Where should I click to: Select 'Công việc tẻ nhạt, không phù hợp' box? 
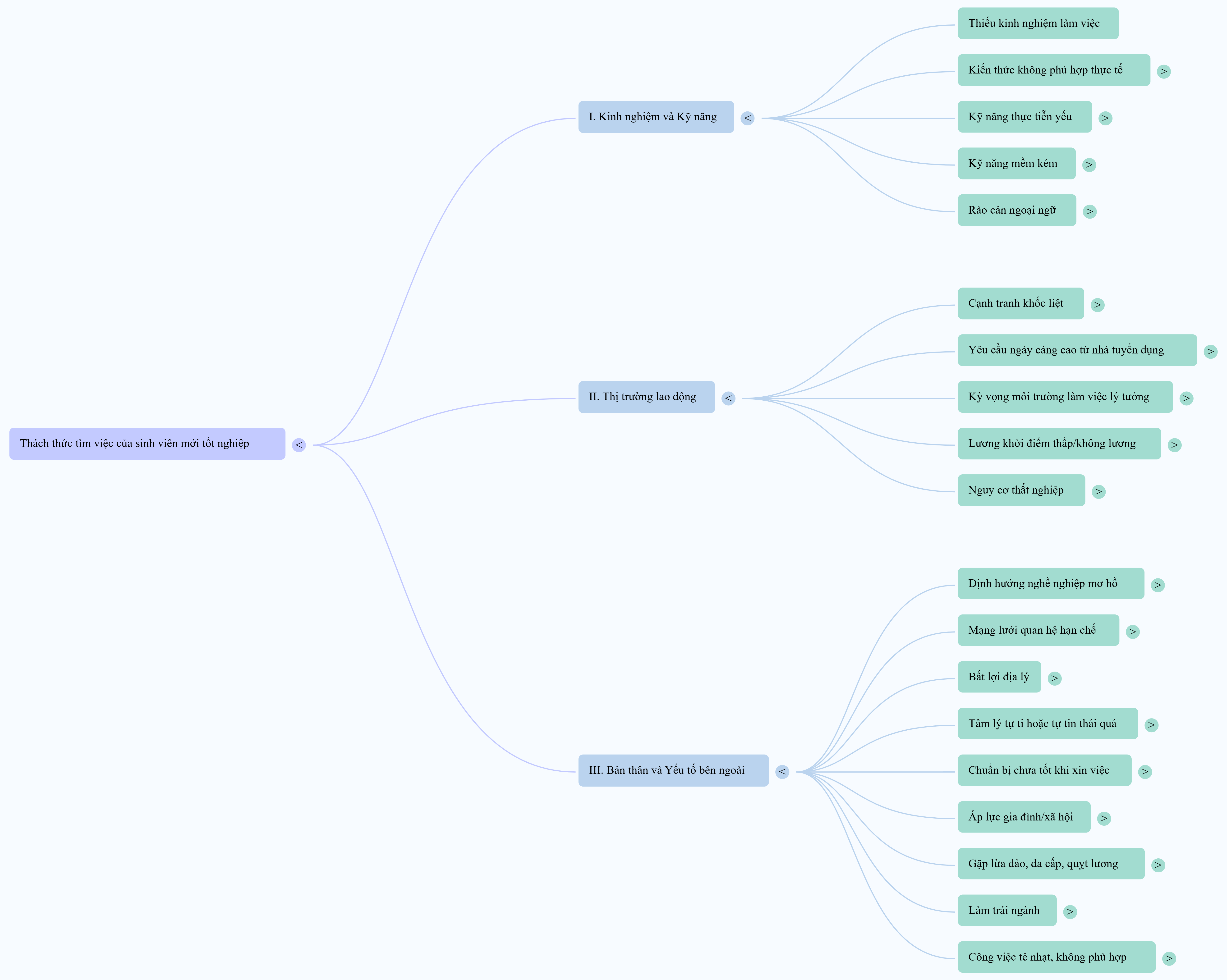[1056, 957]
